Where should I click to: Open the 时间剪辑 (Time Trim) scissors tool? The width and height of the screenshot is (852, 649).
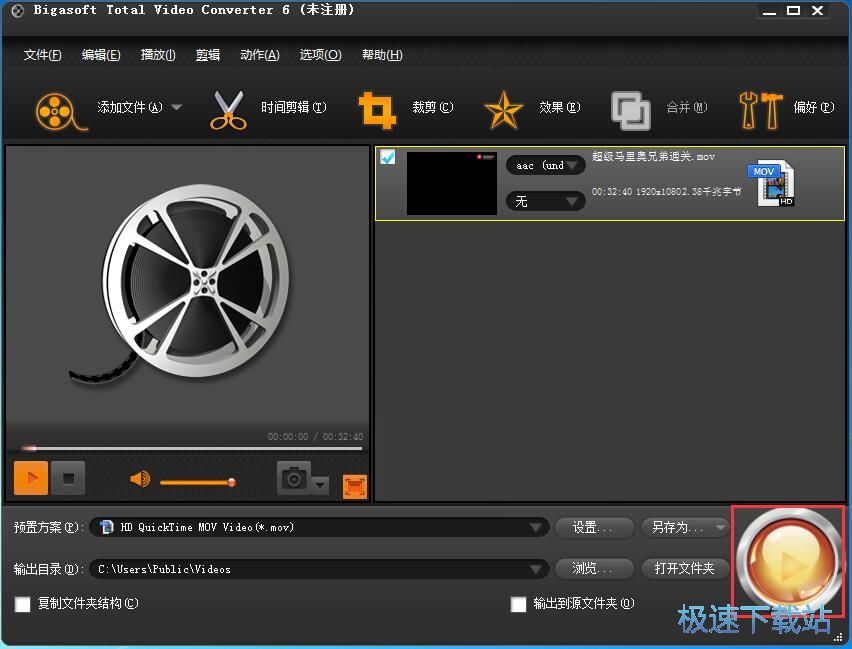(228, 110)
